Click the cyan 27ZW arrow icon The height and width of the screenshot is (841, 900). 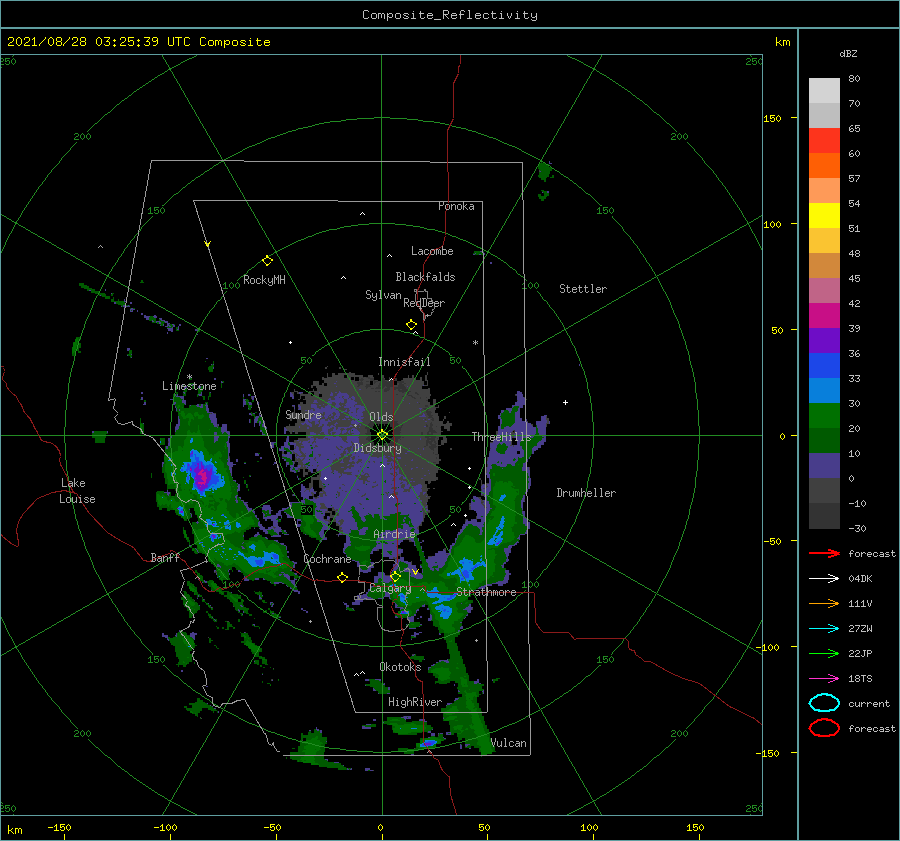click(824, 629)
